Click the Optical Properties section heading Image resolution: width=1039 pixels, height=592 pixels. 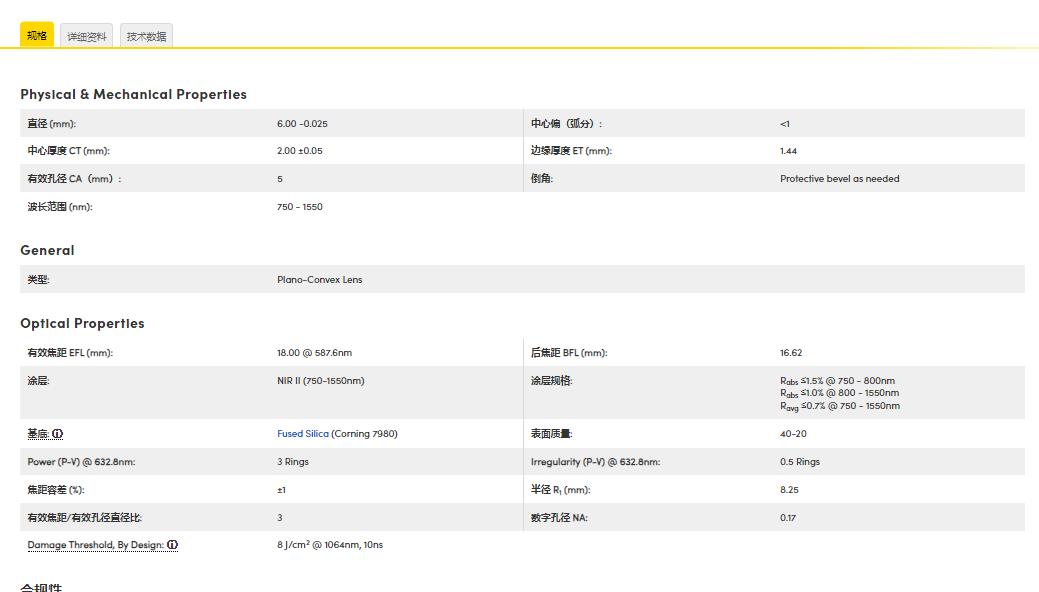point(82,323)
